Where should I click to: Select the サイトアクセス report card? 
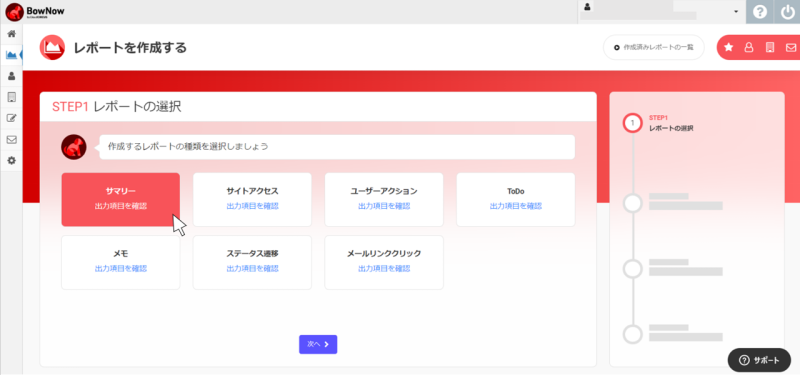pyautogui.click(x=252, y=199)
